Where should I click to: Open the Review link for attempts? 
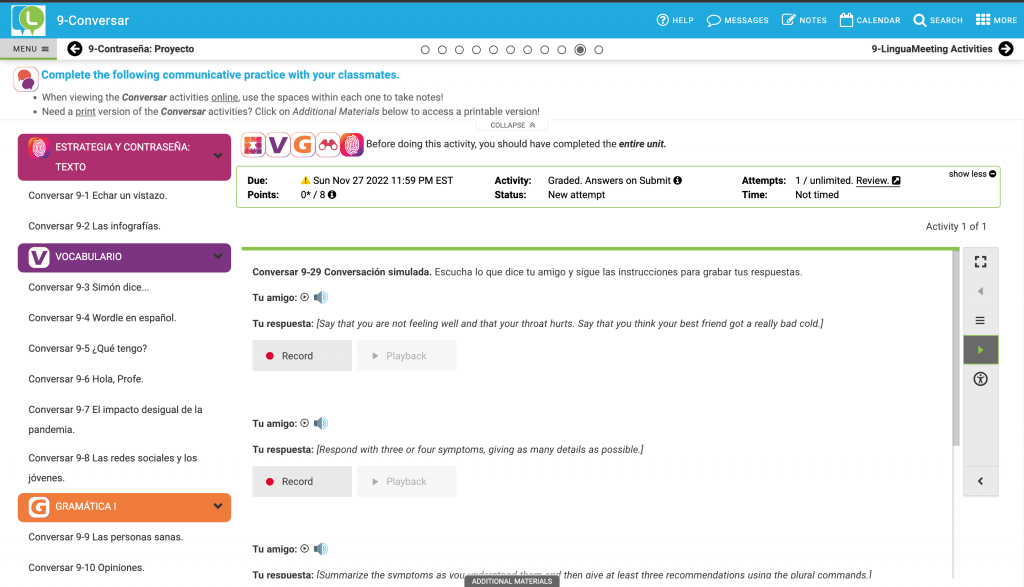877,180
